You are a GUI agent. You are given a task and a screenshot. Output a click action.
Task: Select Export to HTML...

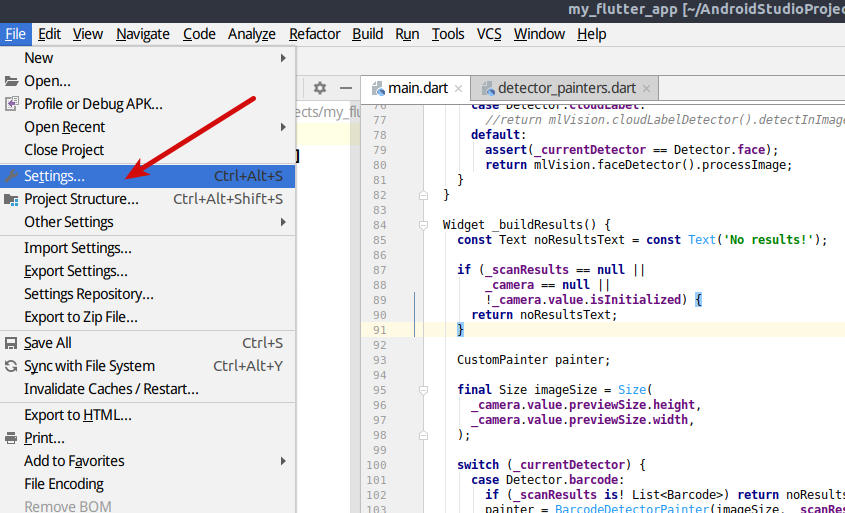tap(148, 415)
